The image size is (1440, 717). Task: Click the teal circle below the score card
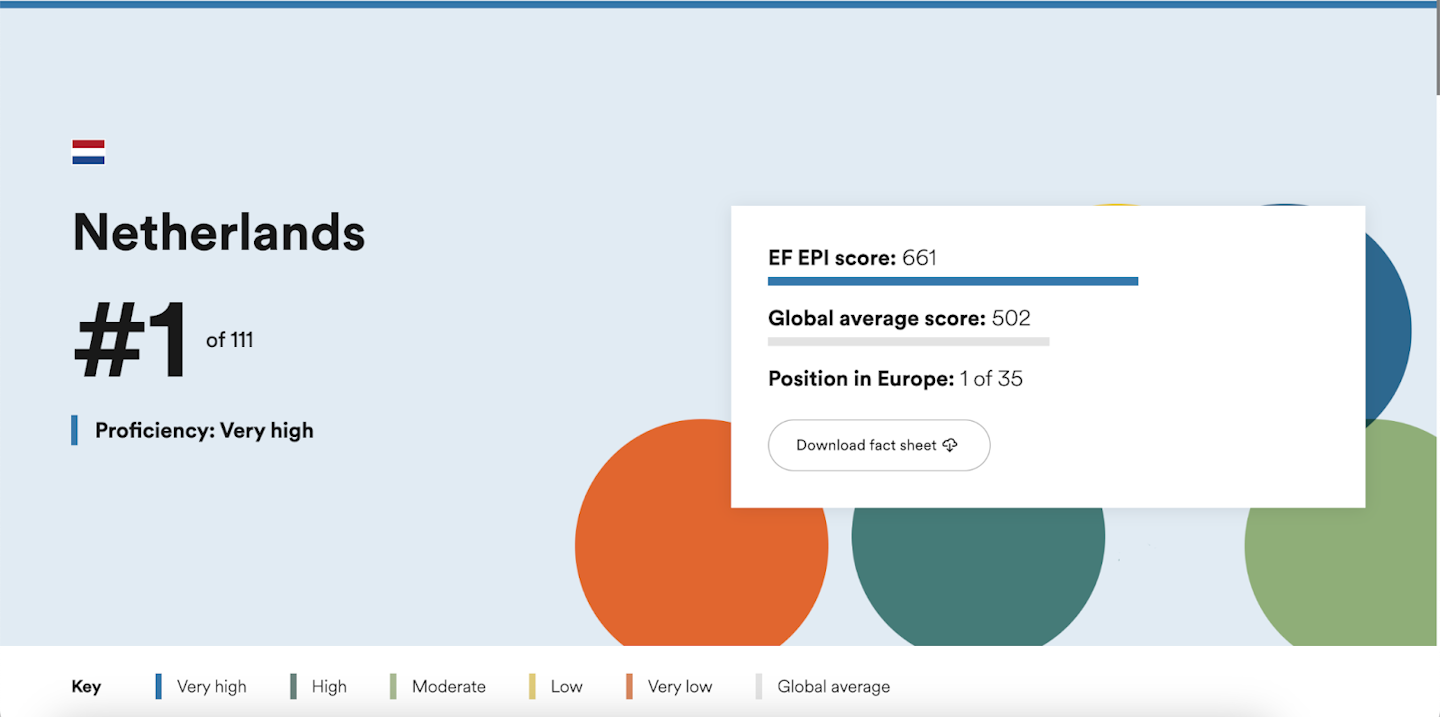977,570
